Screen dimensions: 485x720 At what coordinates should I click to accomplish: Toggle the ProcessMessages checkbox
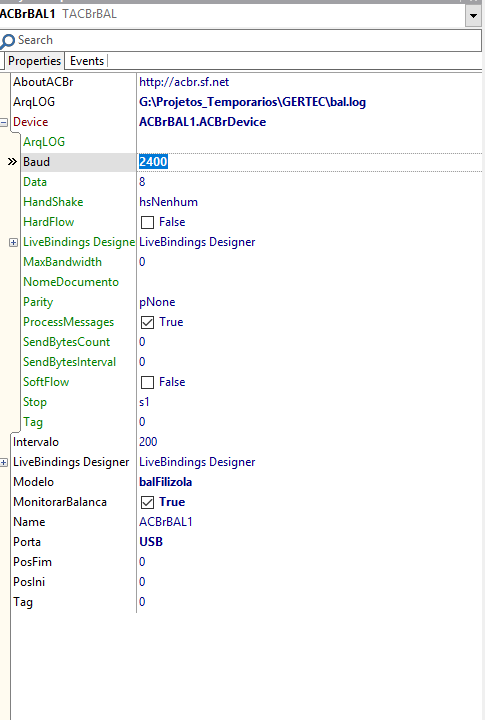pos(147,322)
